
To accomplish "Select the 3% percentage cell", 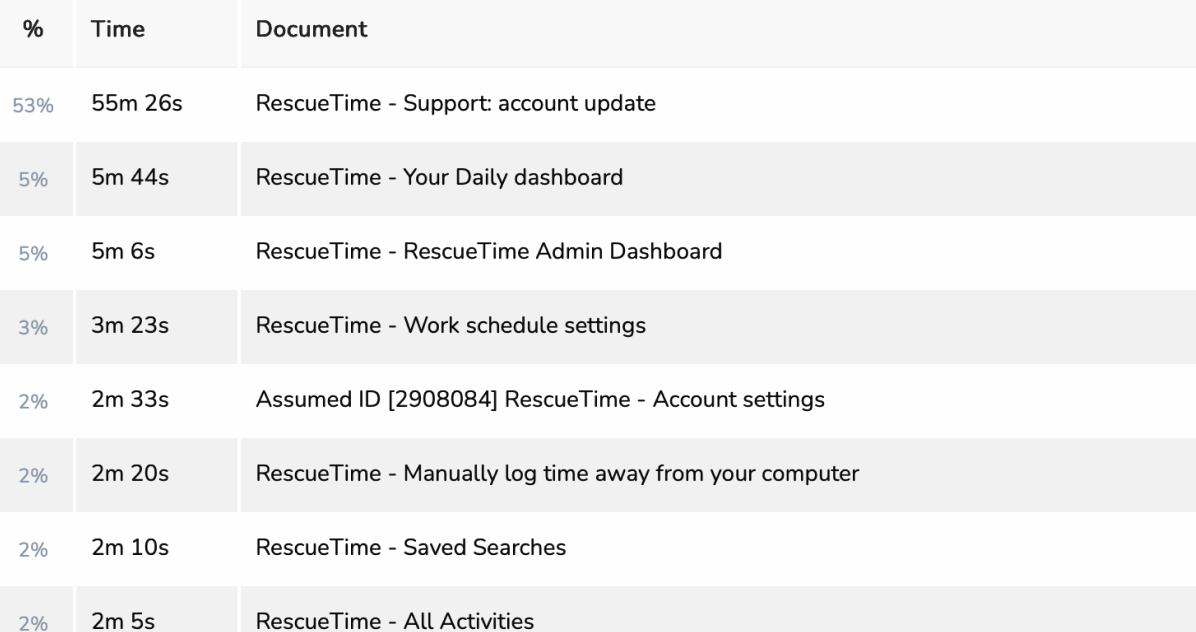I will tap(33, 327).
